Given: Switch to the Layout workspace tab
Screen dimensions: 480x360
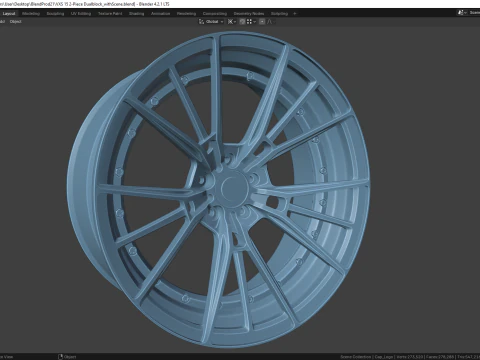Looking at the screenshot, I should pos(9,14).
